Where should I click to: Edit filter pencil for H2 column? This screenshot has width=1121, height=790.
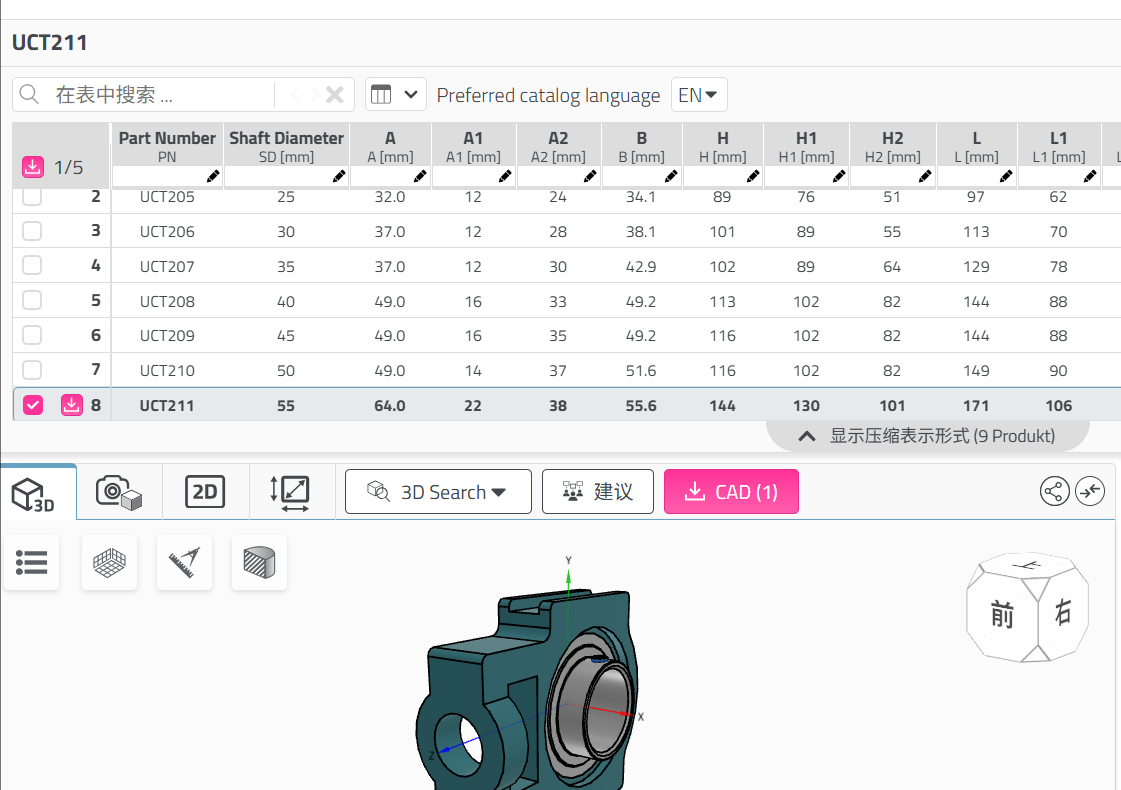925,176
